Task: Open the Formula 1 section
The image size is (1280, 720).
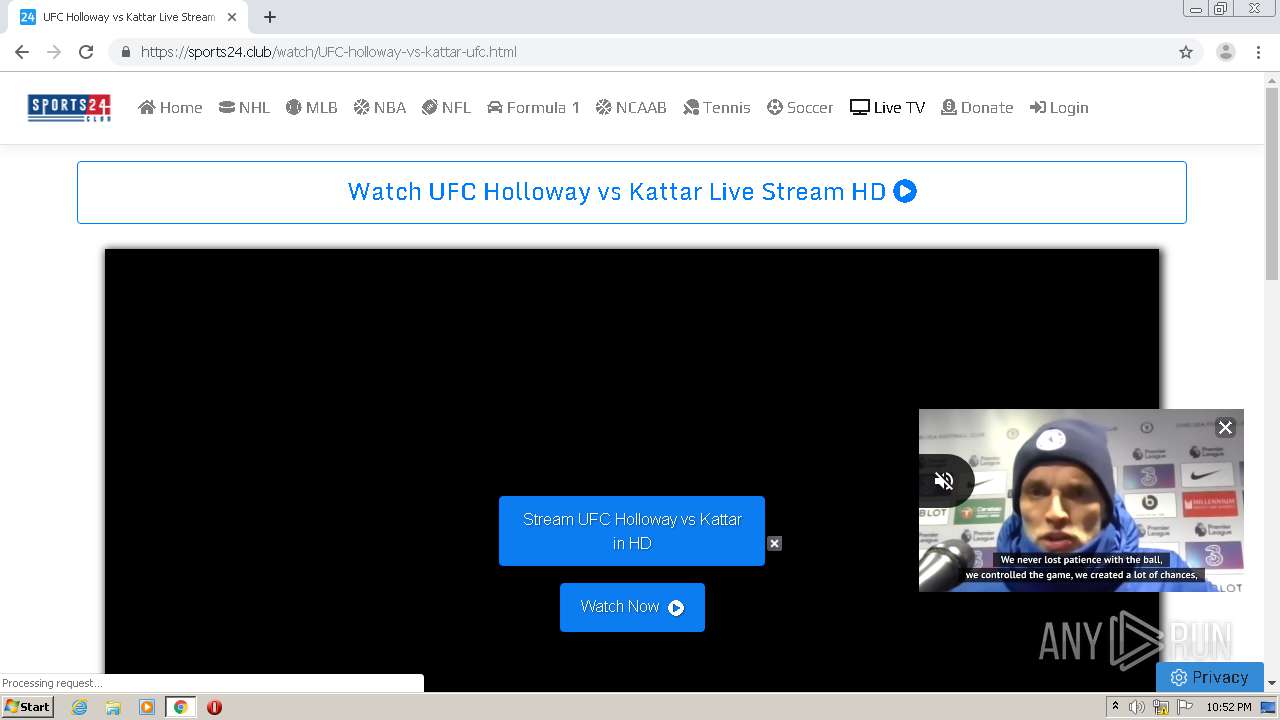Action: click(533, 107)
